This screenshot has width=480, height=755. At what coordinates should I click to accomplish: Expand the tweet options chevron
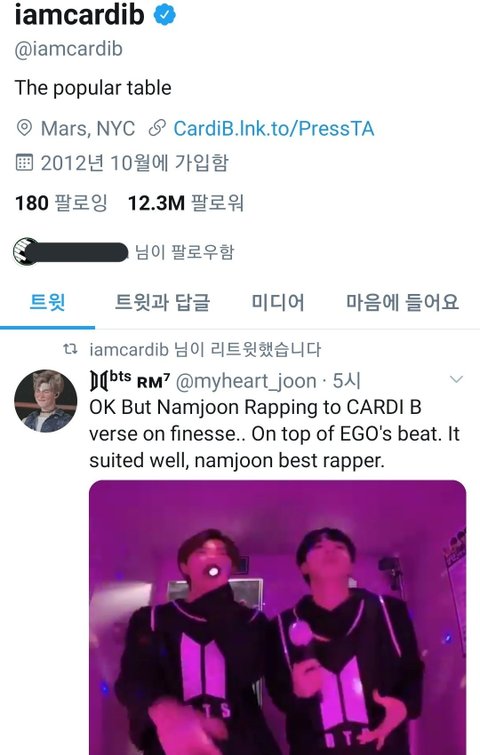[x=456, y=379]
